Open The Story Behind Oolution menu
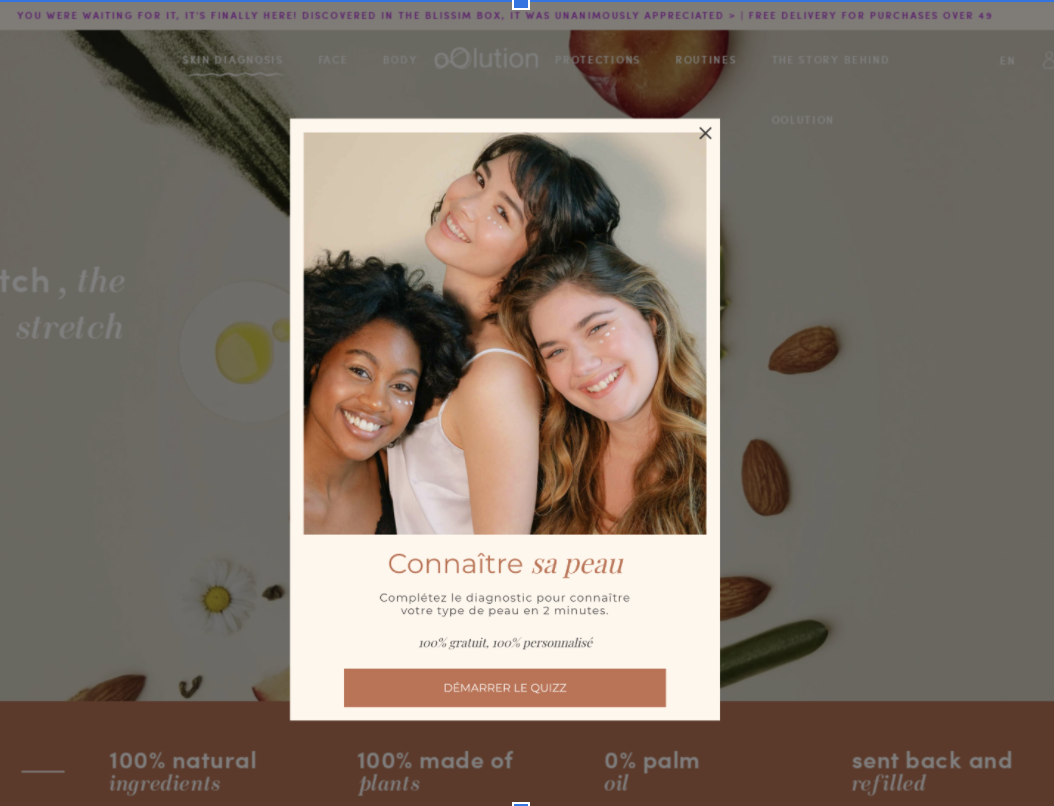 click(830, 89)
